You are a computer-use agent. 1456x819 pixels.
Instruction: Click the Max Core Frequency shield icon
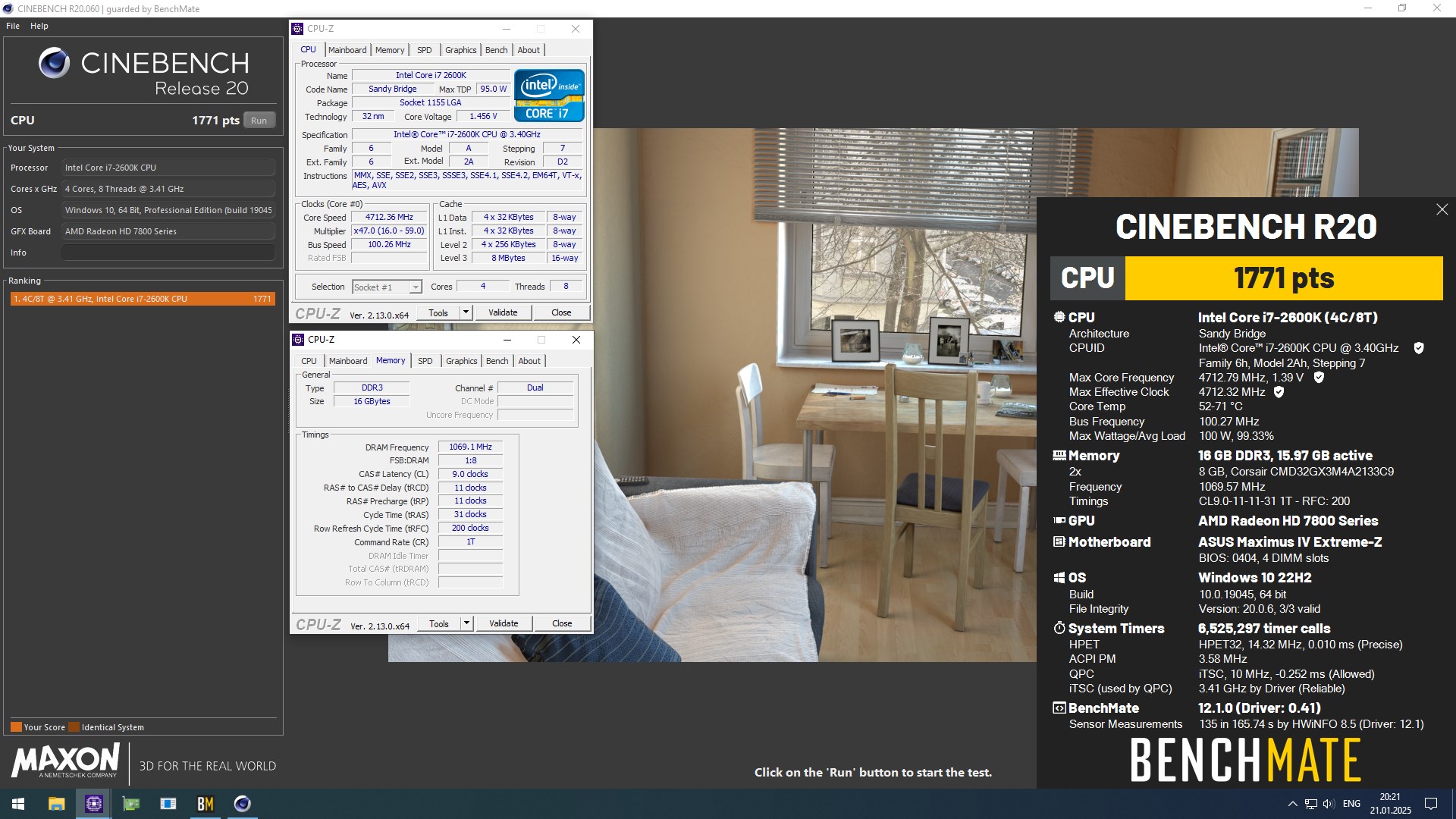point(1319,378)
